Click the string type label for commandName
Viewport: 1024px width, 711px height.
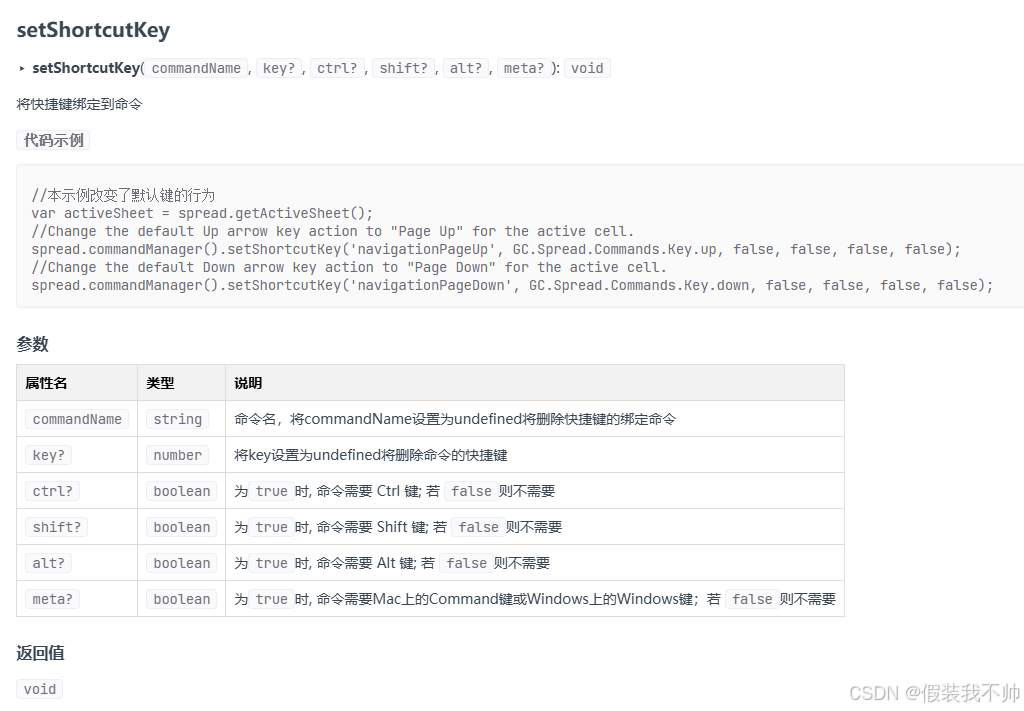tap(176, 419)
